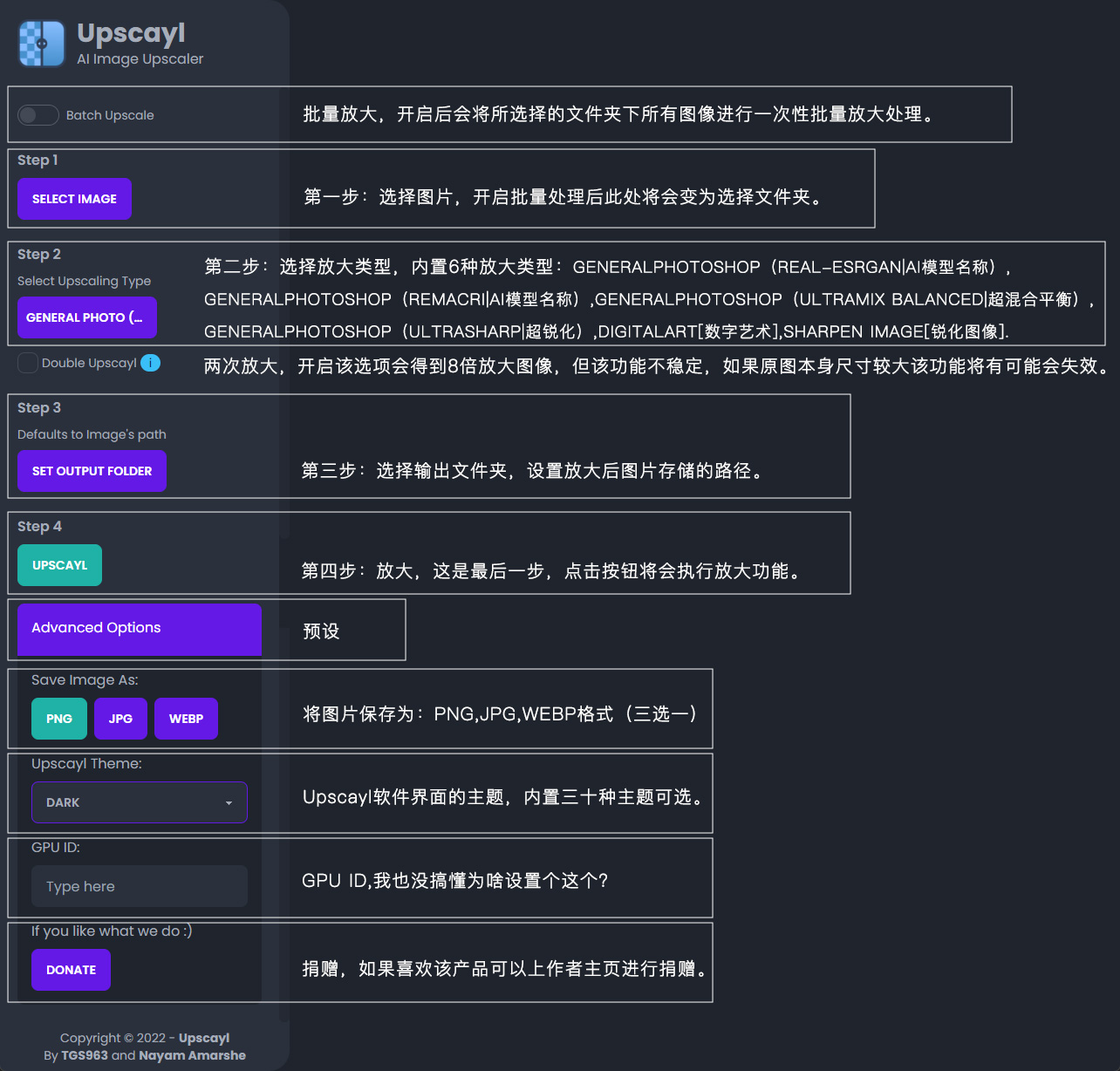Click the SET OUTPUT FOLDER button
This screenshot has width=1120, height=1071.
point(92,471)
